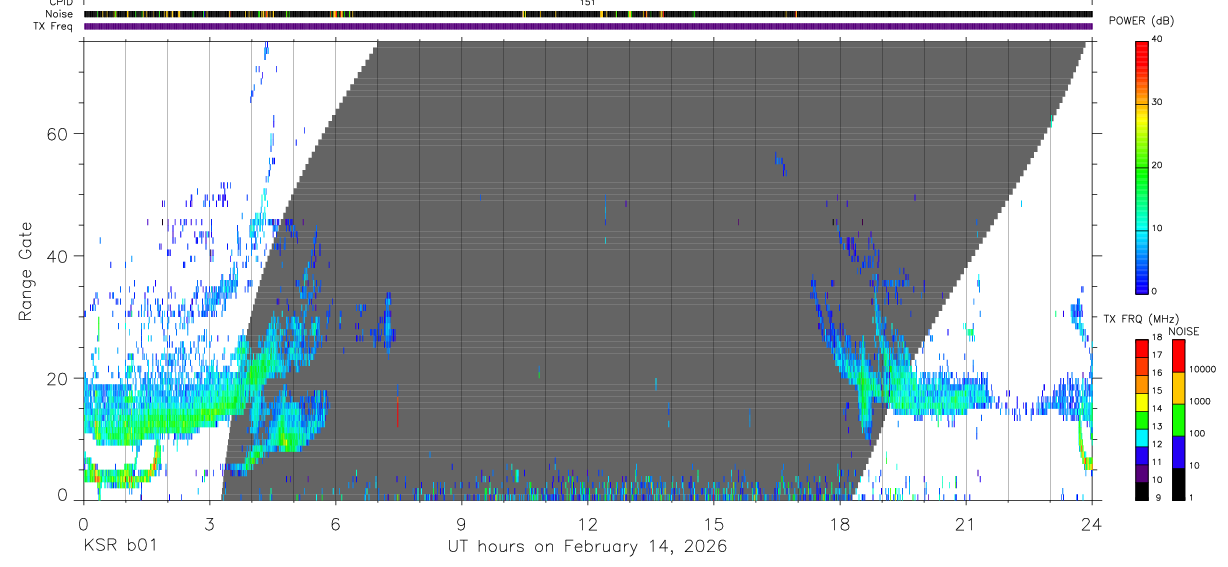
Task: Click the '100' value on NOISE scale
Action: [1196, 433]
